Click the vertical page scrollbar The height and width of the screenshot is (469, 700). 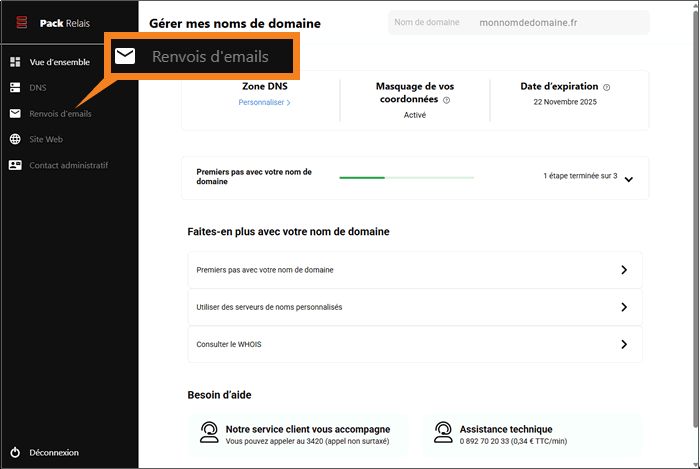pyautogui.click(x=696, y=219)
